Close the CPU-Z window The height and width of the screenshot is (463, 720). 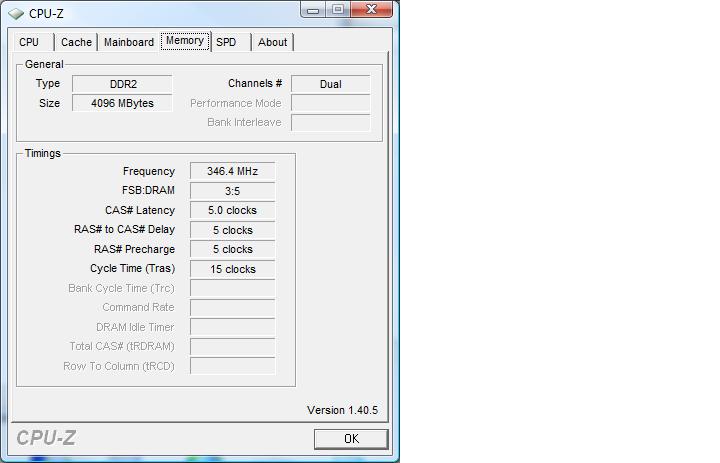click(x=371, y=9)
